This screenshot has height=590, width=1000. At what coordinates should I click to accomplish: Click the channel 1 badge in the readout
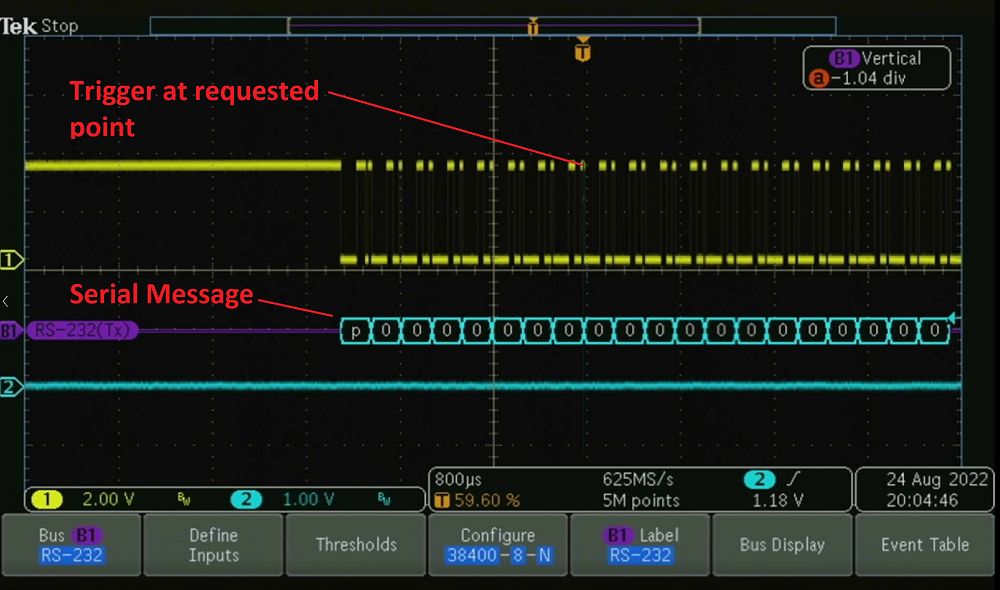point(49,499)
